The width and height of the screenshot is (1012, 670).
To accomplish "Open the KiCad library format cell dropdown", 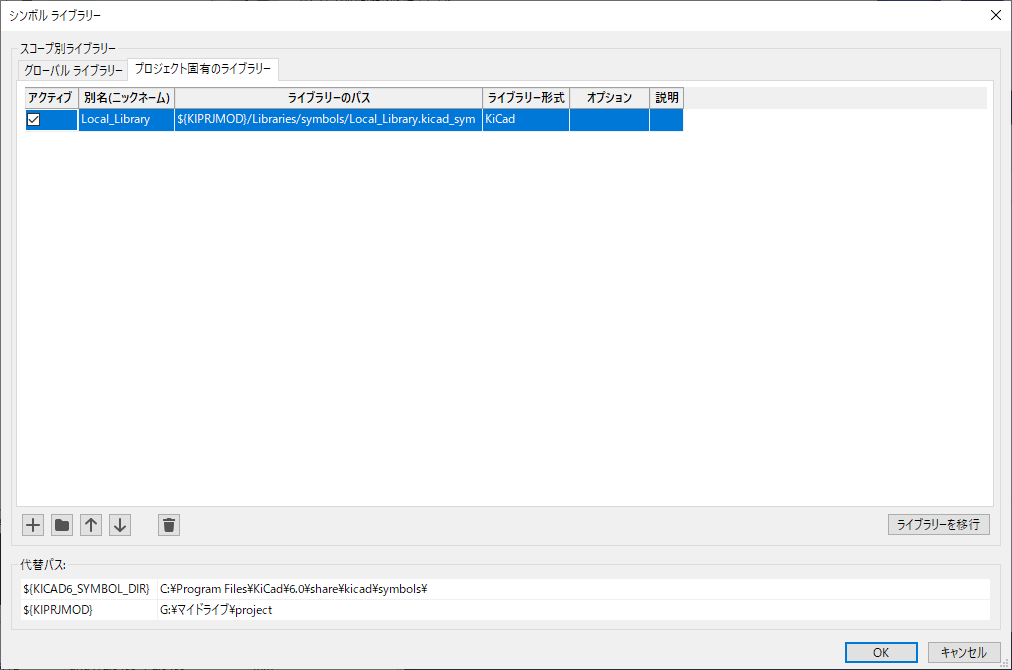I will 525,120.
